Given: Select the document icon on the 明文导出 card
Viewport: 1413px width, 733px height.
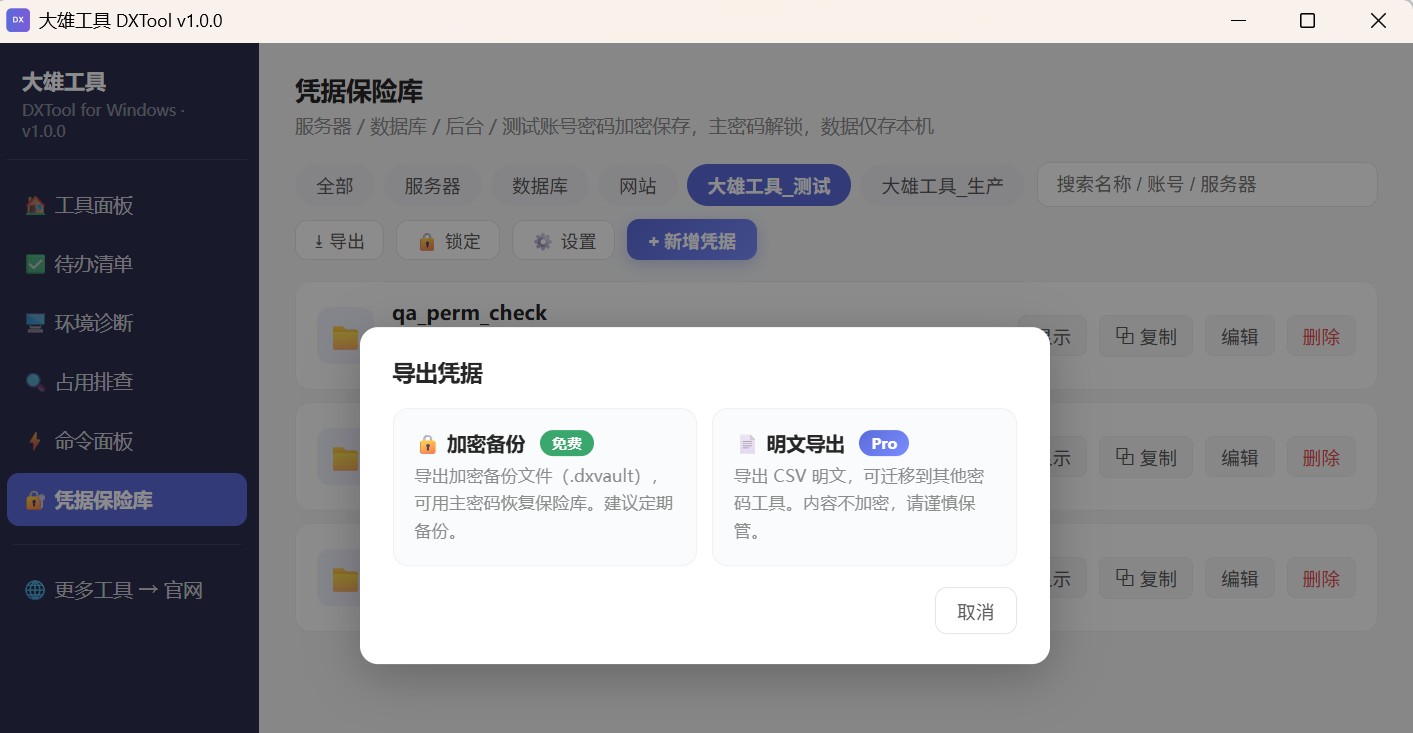Looking at the screenshot, I should [747, 444].
